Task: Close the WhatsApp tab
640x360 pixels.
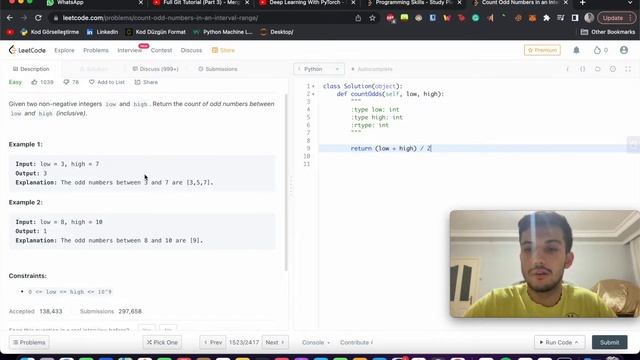Action: (x=141, y=3)
